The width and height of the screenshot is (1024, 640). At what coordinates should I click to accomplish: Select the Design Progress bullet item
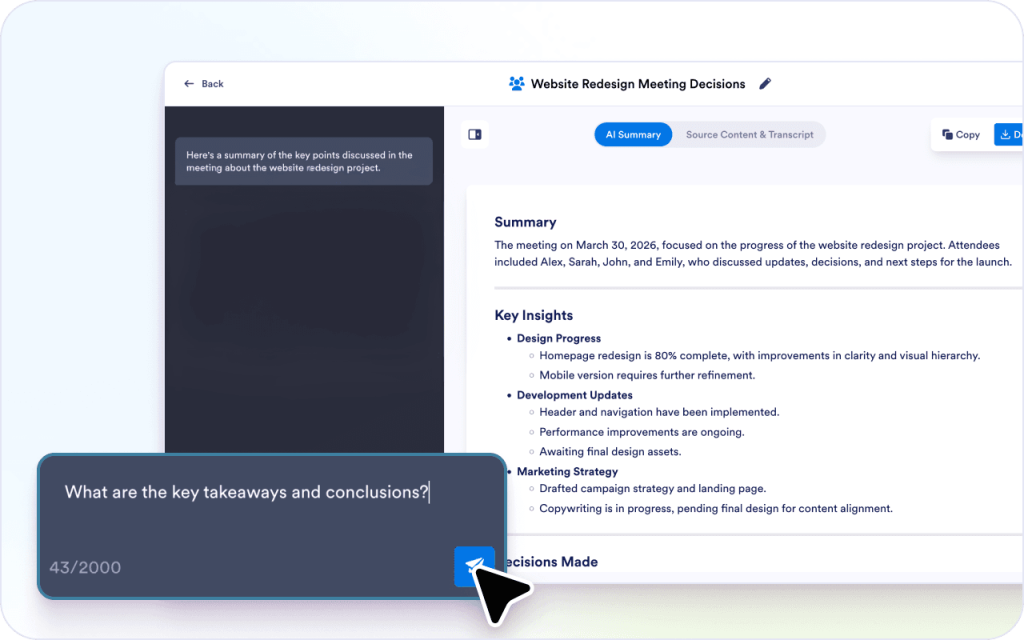point(558,338)
